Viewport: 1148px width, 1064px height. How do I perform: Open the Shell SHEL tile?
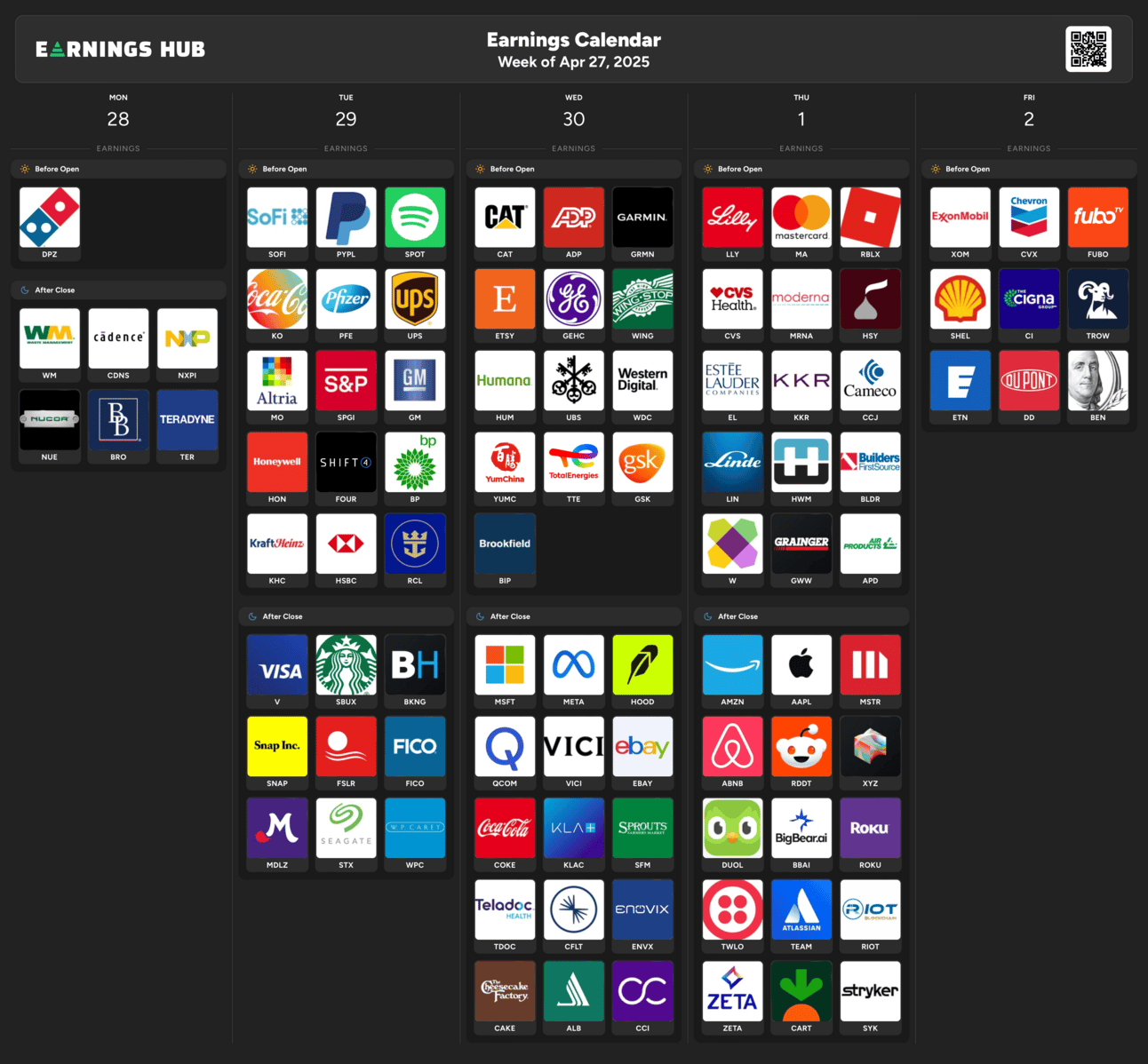point(960,306)
